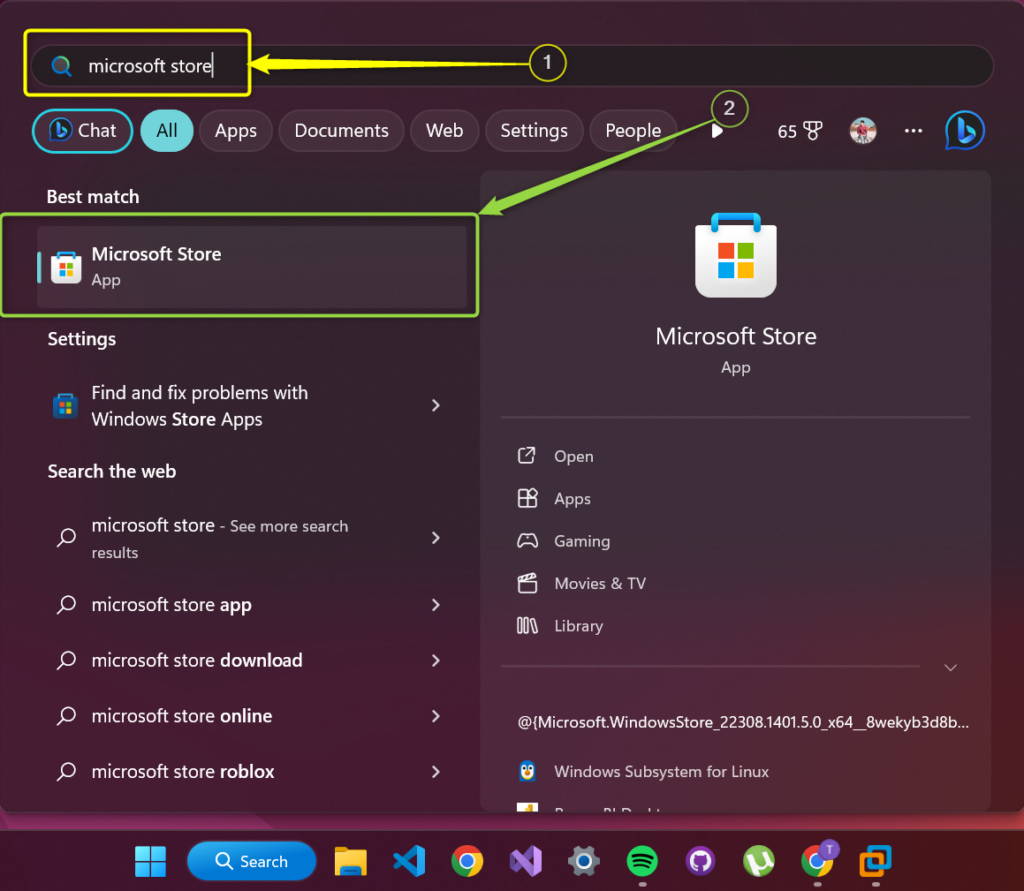The image size is (1024, 891).
Task: Launch Spotify from the taskbar
Action: (x=641, y=861)
